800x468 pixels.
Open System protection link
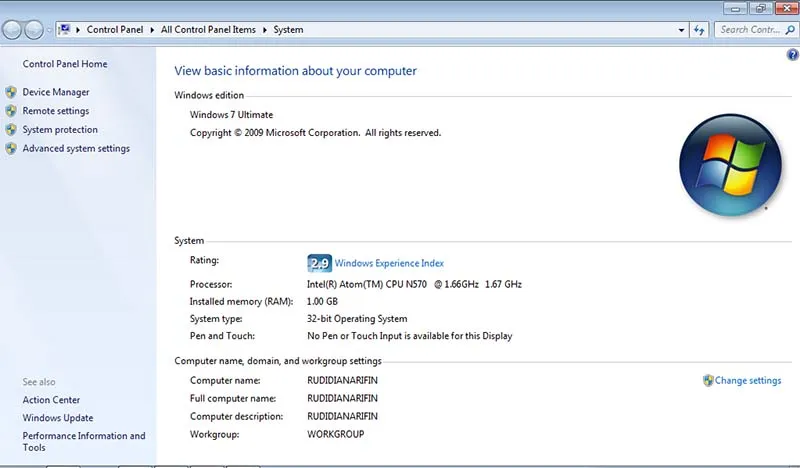pos(60,130)
